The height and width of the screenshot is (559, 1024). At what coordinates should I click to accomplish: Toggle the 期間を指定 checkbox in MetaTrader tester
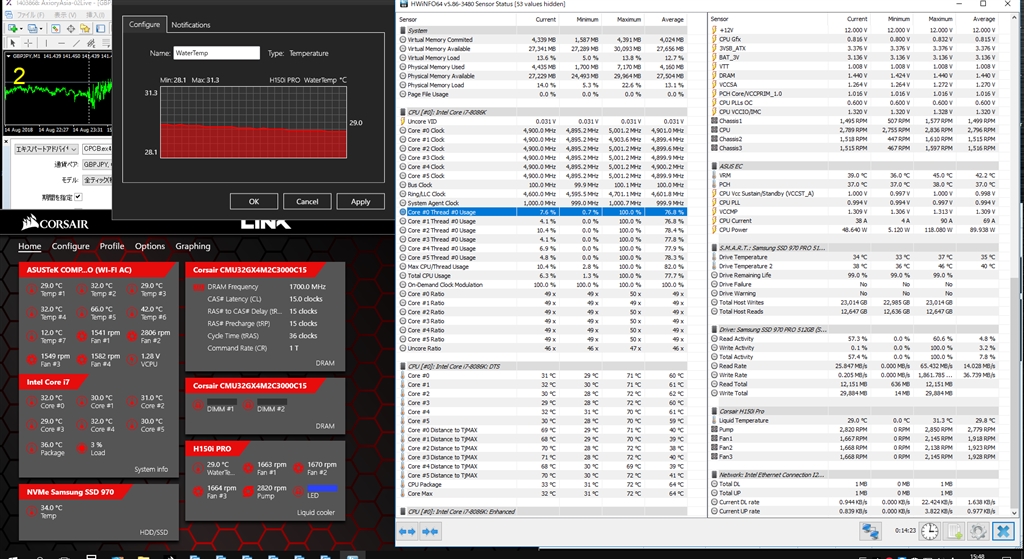(x=78, y=197)
